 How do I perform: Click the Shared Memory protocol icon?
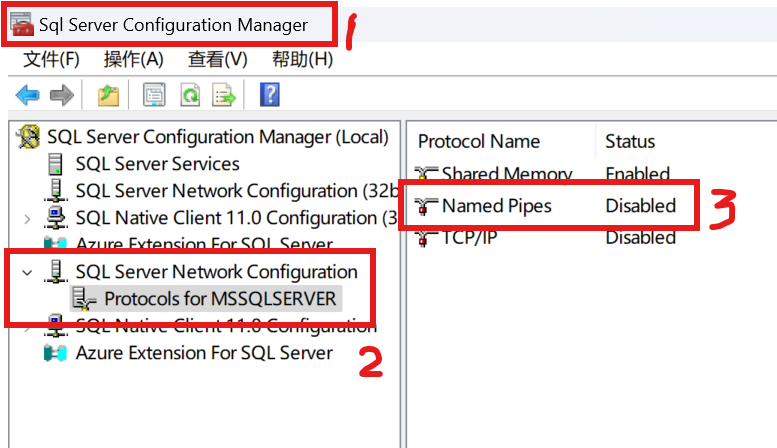tap(426, 174)
